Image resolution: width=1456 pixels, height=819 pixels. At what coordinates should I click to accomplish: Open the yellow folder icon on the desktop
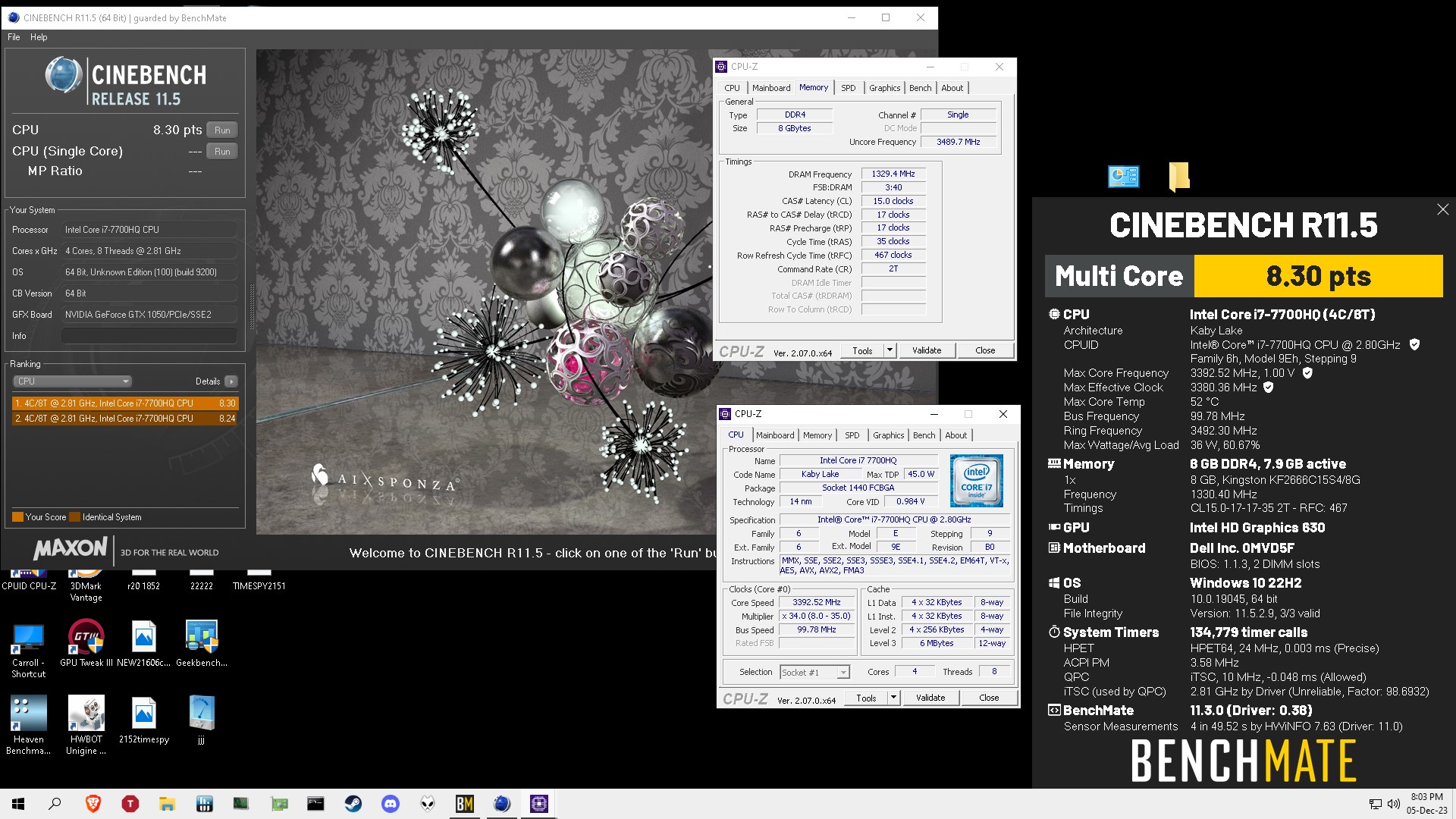click(1178, 177)
